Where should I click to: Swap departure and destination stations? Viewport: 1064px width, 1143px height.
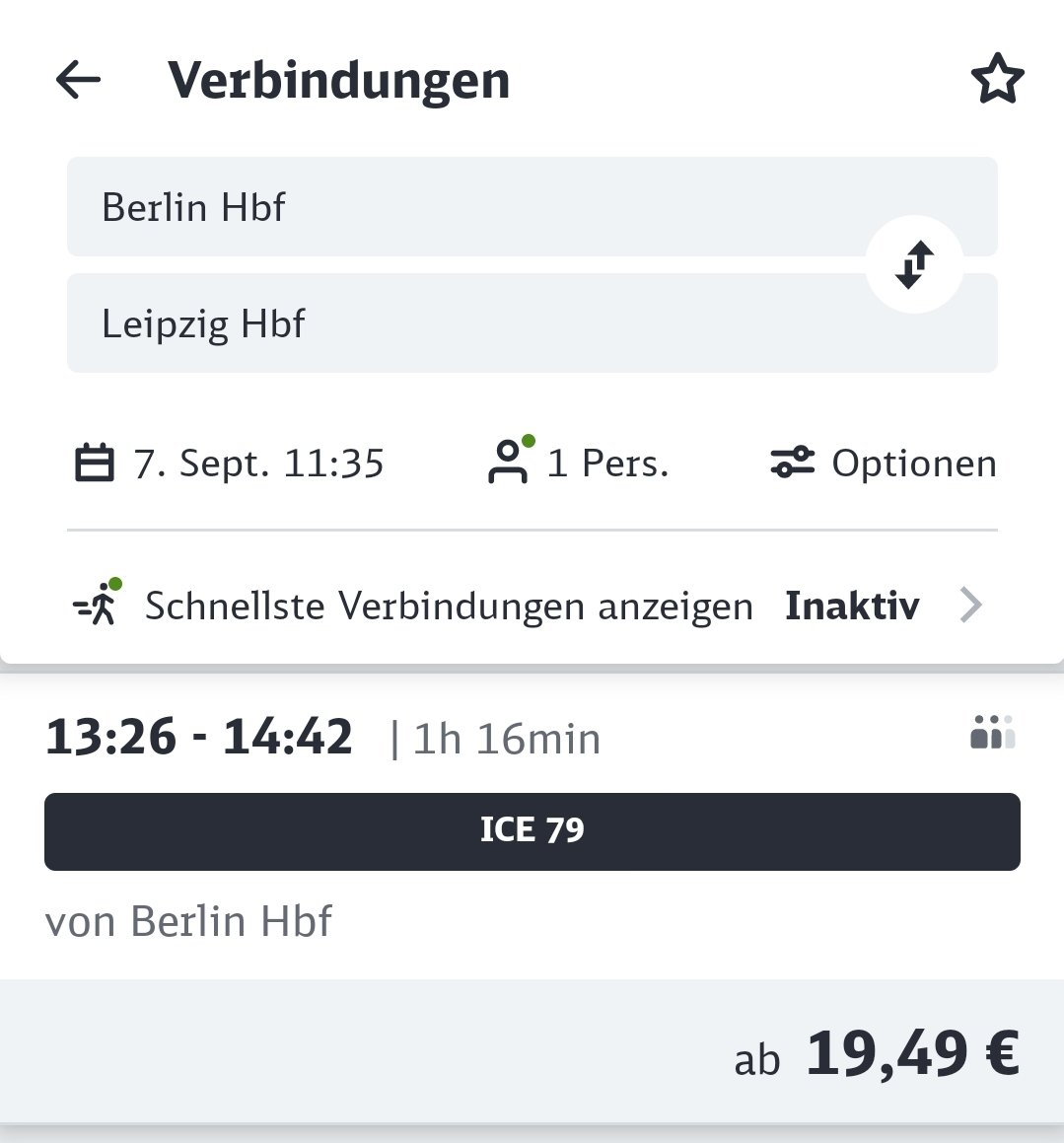914,264
